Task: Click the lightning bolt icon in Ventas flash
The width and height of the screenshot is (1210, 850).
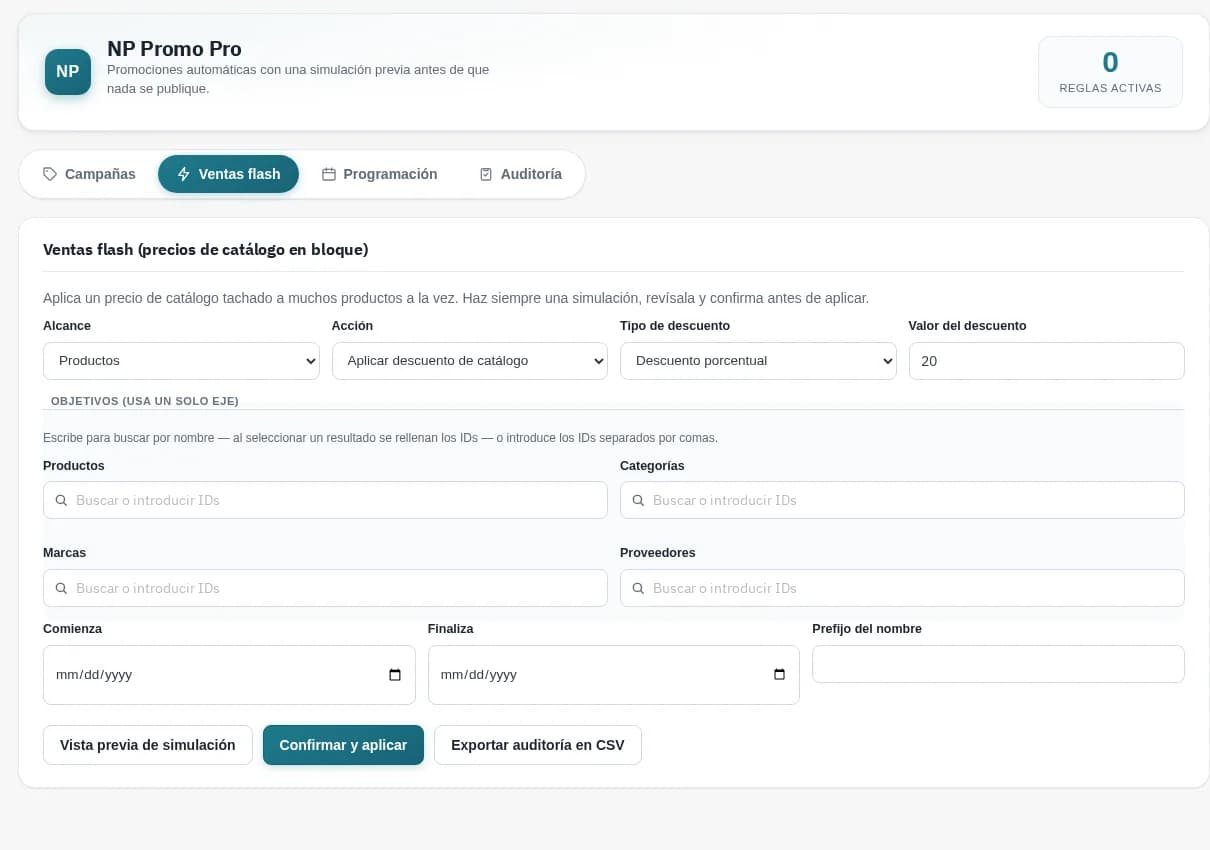Action: pos(184,174)
